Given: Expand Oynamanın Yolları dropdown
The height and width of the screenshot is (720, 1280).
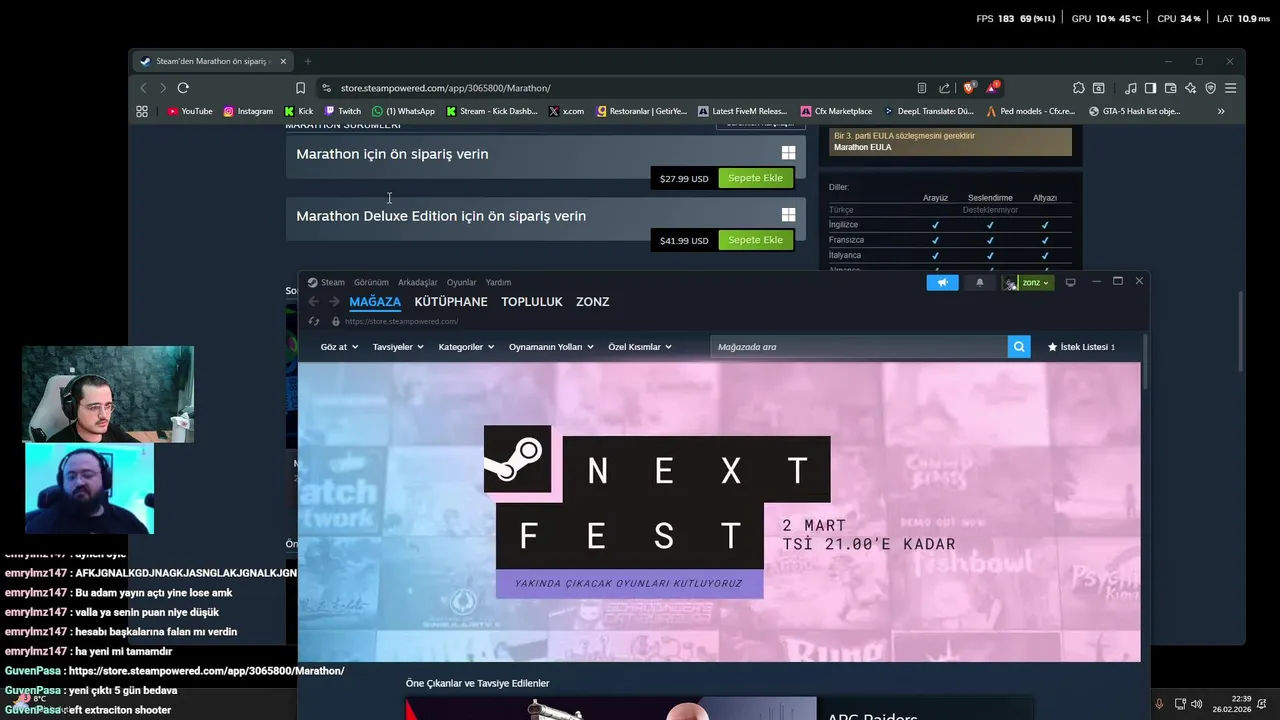Looking at the screenshot, I should [x=551, y=347].
